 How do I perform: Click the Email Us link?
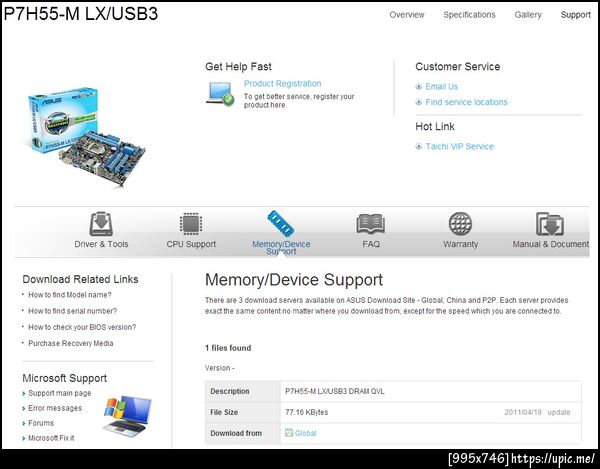[441, 87]
